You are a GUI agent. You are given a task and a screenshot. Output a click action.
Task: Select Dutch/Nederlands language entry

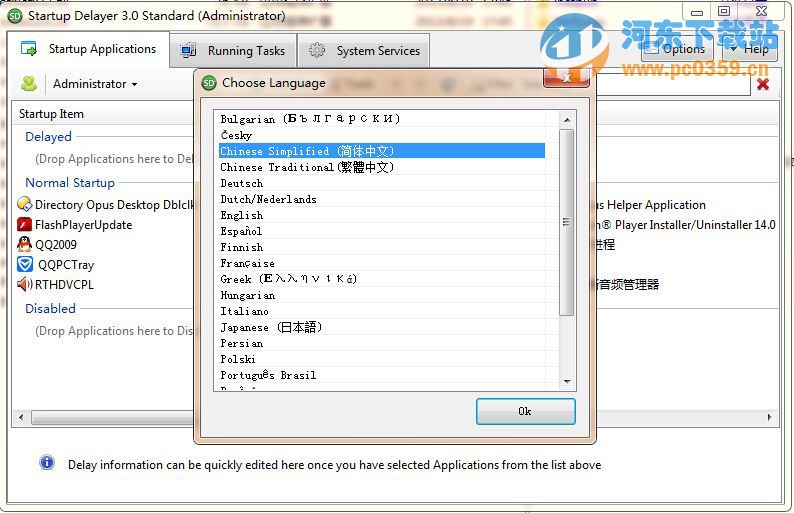coord(382,199)
